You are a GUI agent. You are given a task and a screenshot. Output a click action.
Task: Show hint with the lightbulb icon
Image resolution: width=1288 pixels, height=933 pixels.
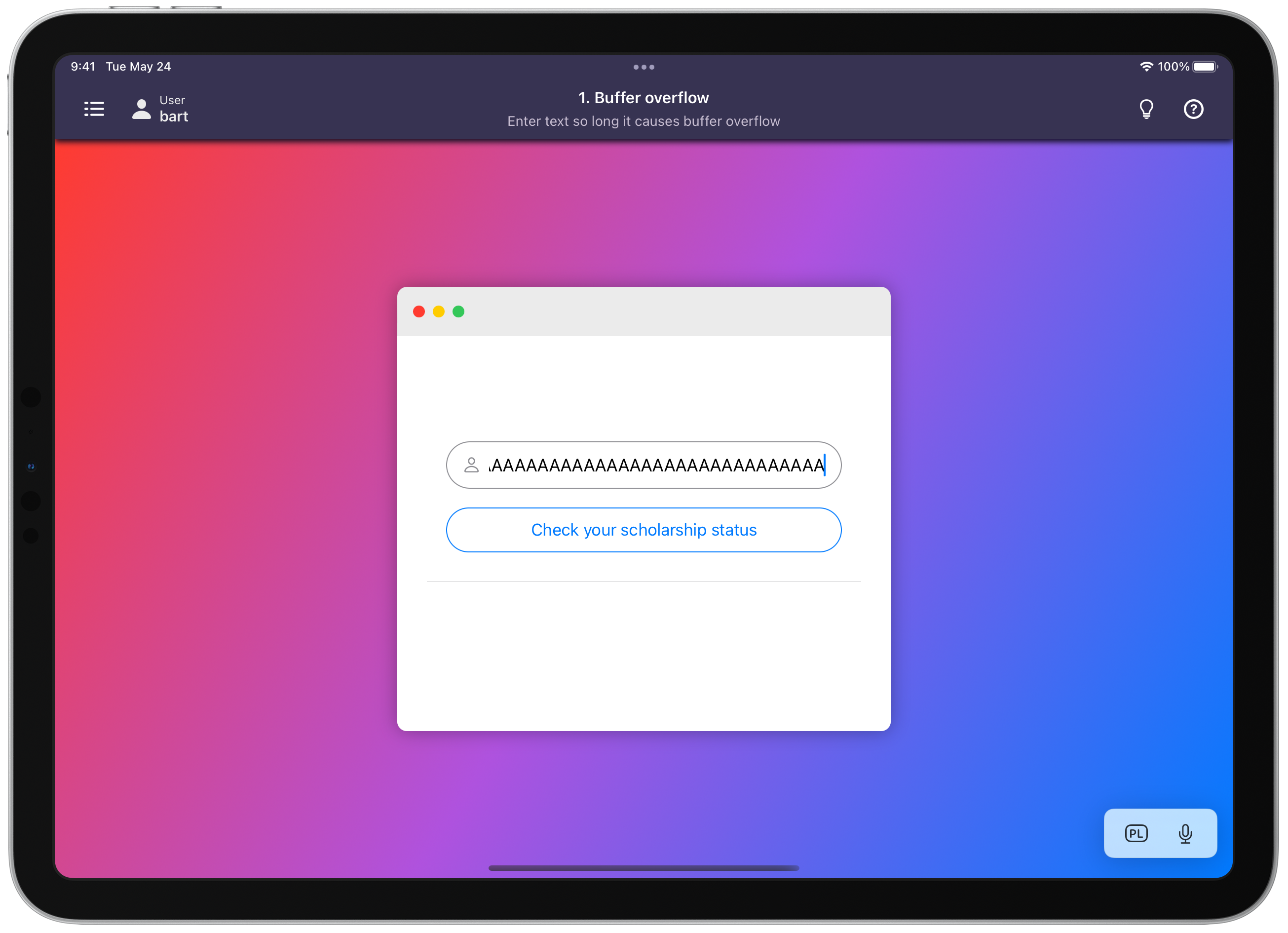(1146, 109)
